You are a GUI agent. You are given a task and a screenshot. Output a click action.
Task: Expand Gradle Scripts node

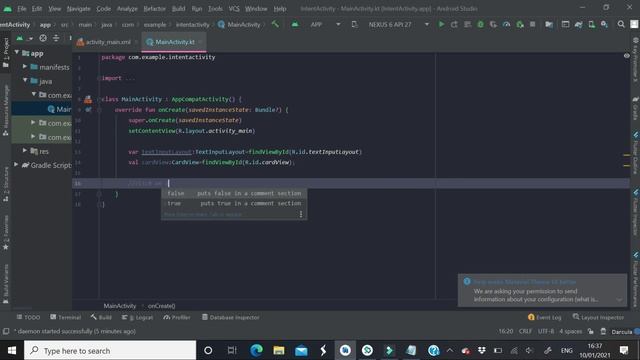(x=16, y=164)
